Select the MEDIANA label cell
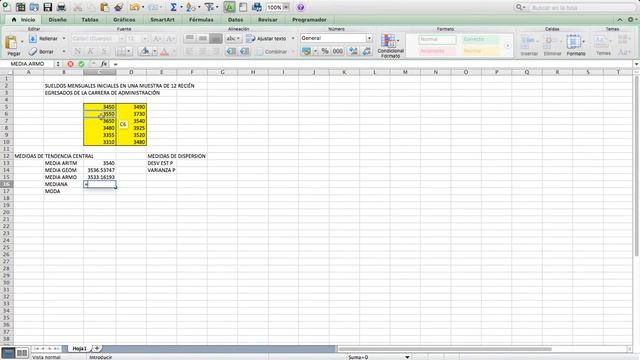This screenshot has width=640, height=360. coord(64,184)
